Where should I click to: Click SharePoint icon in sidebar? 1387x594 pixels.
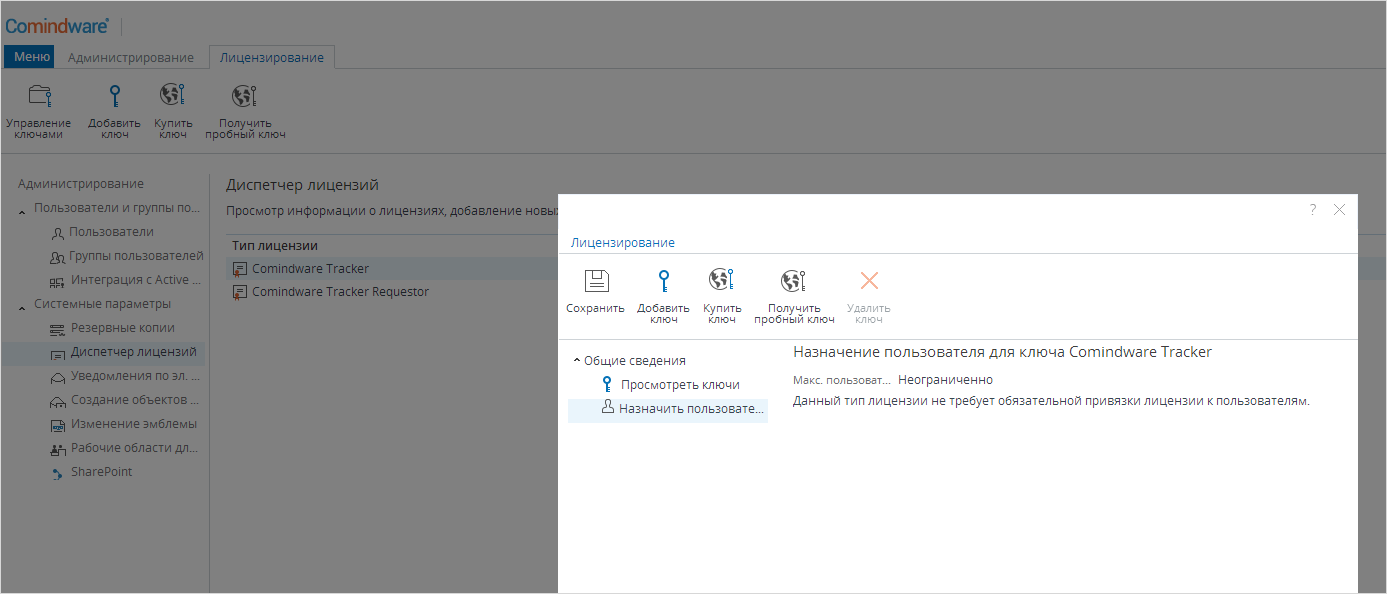[57, 473]
